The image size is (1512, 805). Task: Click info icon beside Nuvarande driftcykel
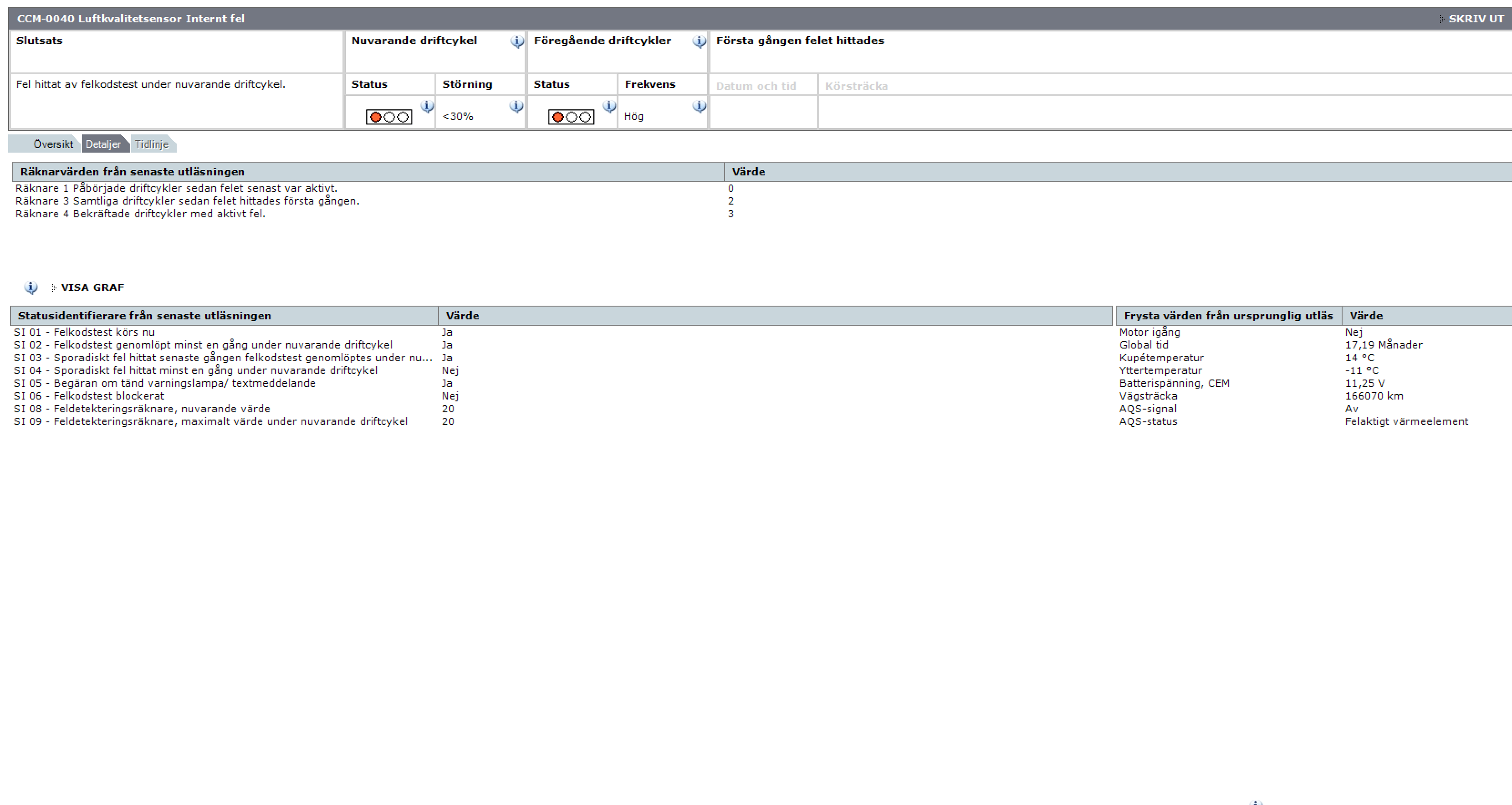516,41
